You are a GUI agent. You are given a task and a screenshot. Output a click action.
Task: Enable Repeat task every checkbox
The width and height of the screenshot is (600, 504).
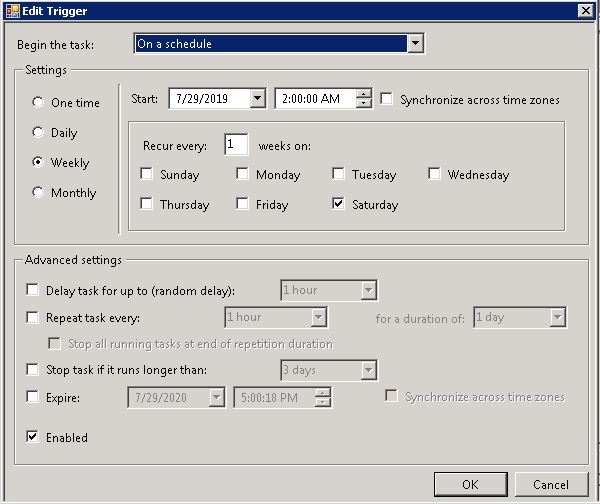point(33,317)
